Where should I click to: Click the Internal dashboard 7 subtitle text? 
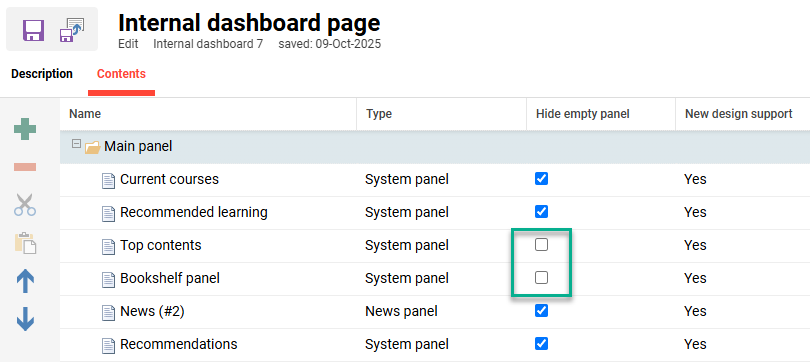(208, 44)
